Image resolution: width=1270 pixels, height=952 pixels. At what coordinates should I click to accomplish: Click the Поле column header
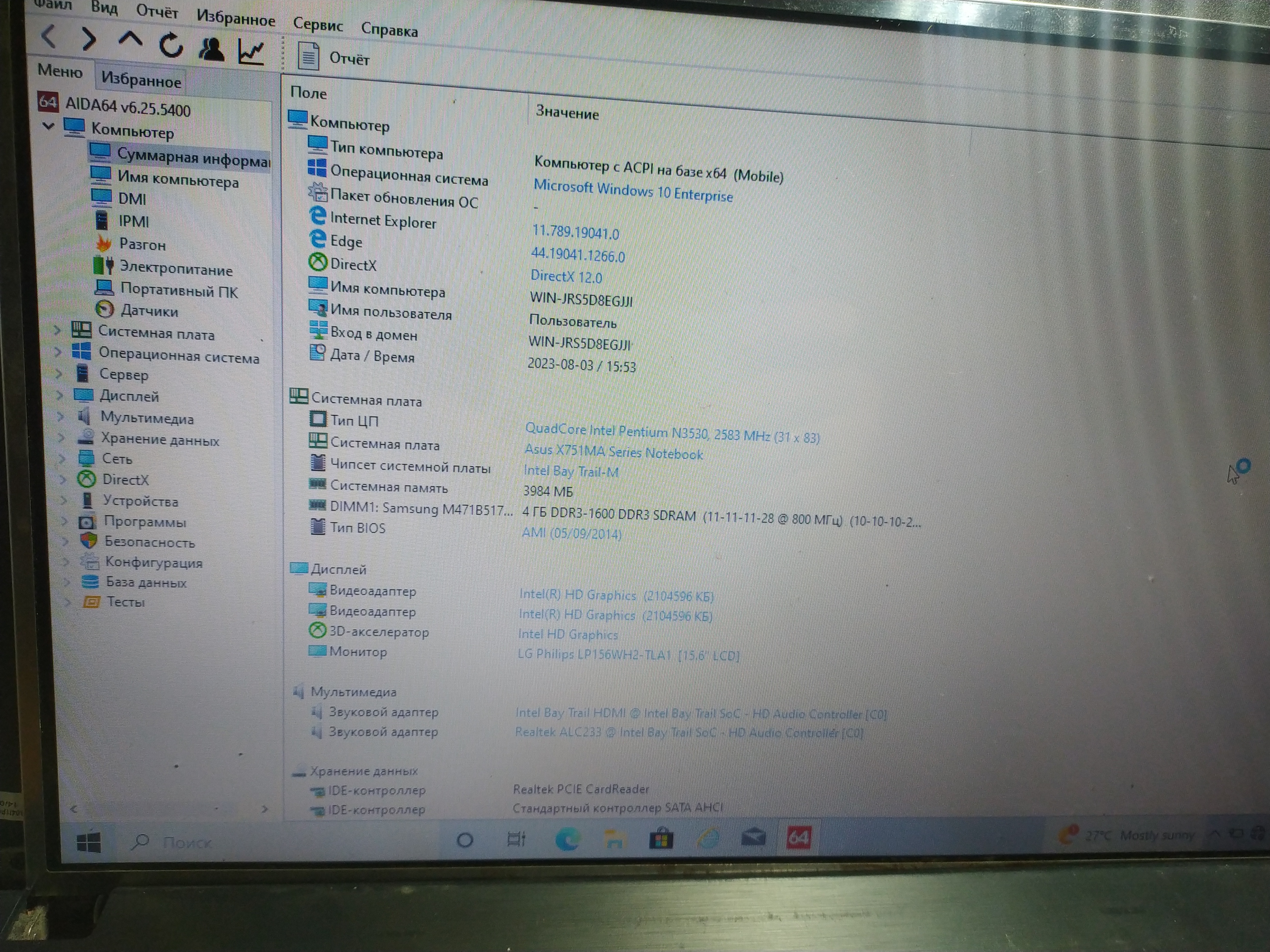pos(309,93)
